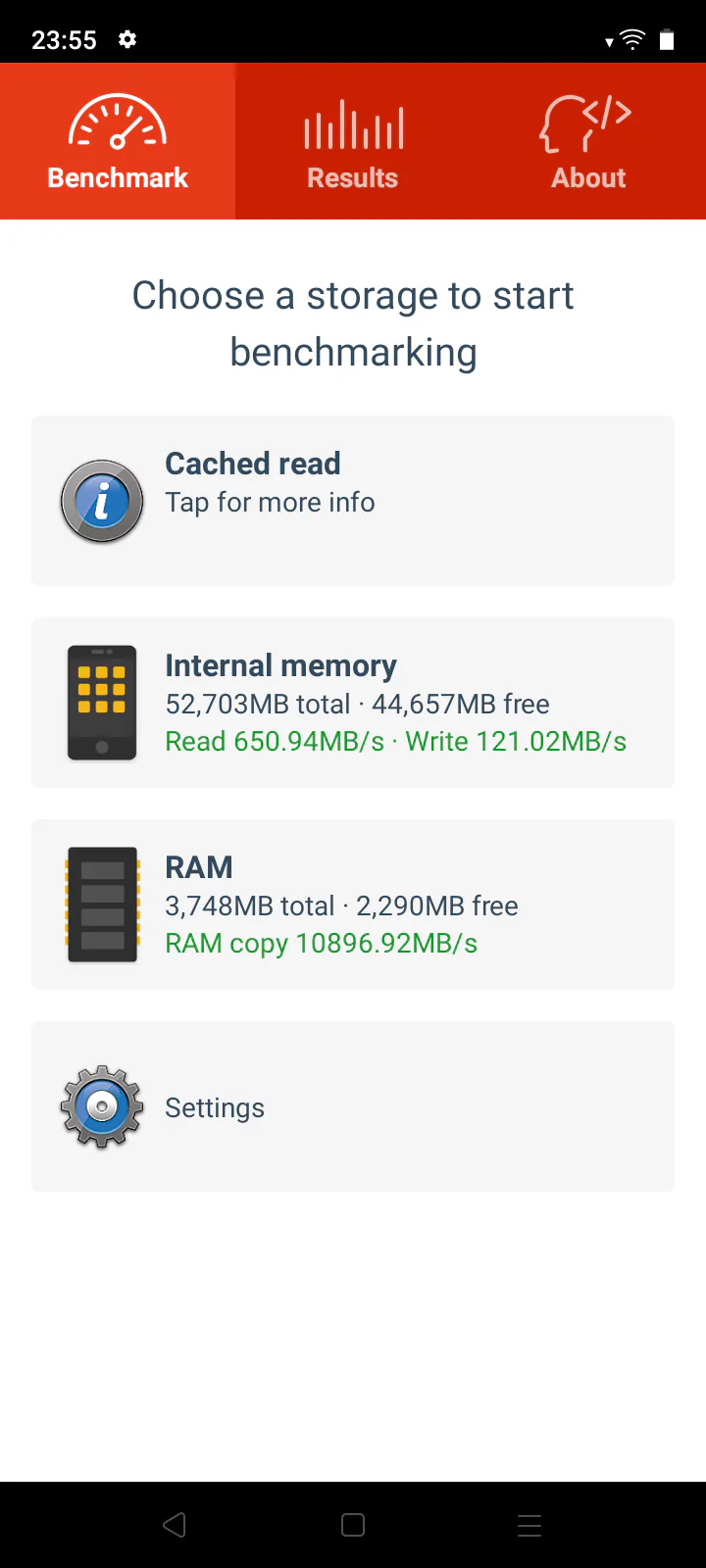The image size is (706, 1568).
Task: Start benchmark on Internal memory
Action: pos(353,703)
